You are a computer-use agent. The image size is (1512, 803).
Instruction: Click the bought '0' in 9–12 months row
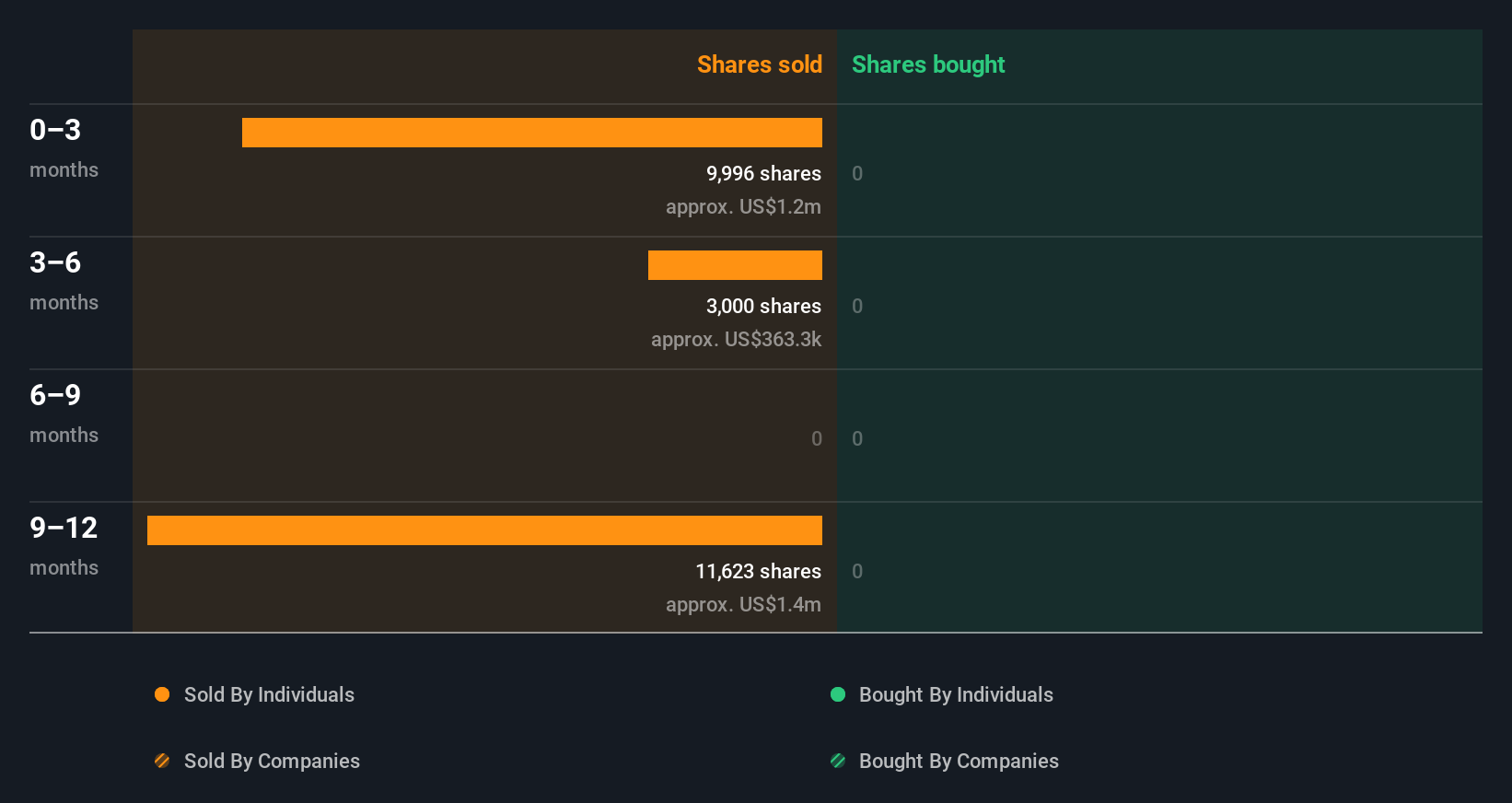(857, 571)
